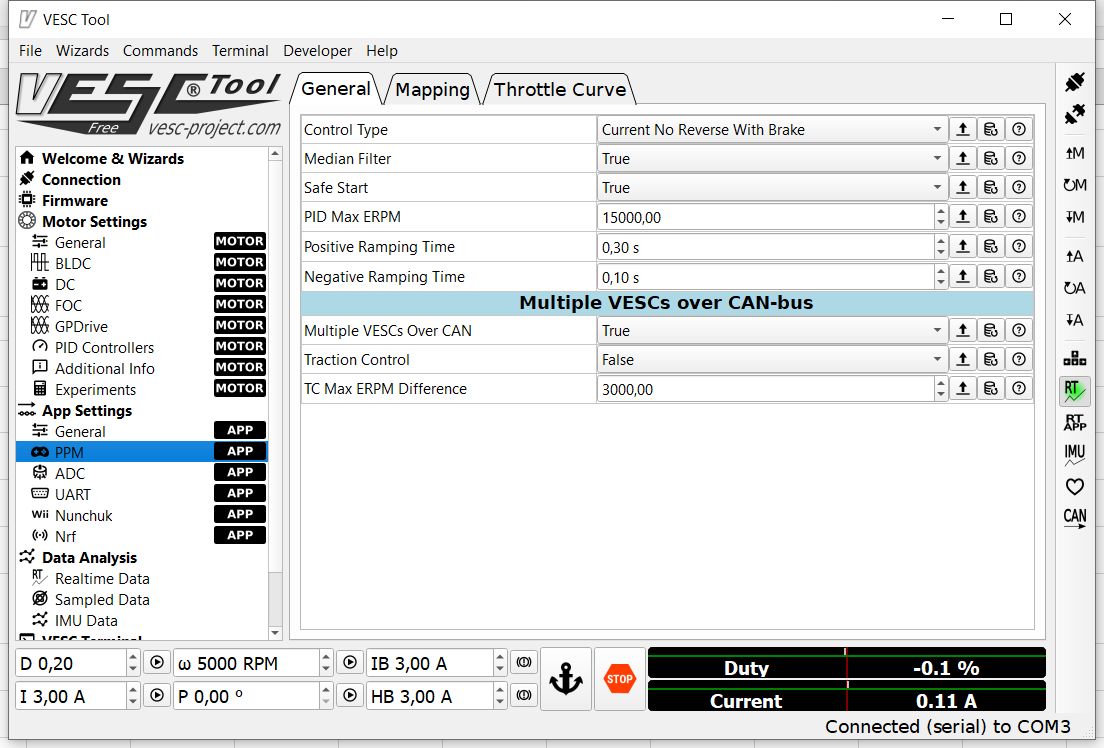
Task: Click read app configuration (↑A) icon
Action: pos(1074,256)
